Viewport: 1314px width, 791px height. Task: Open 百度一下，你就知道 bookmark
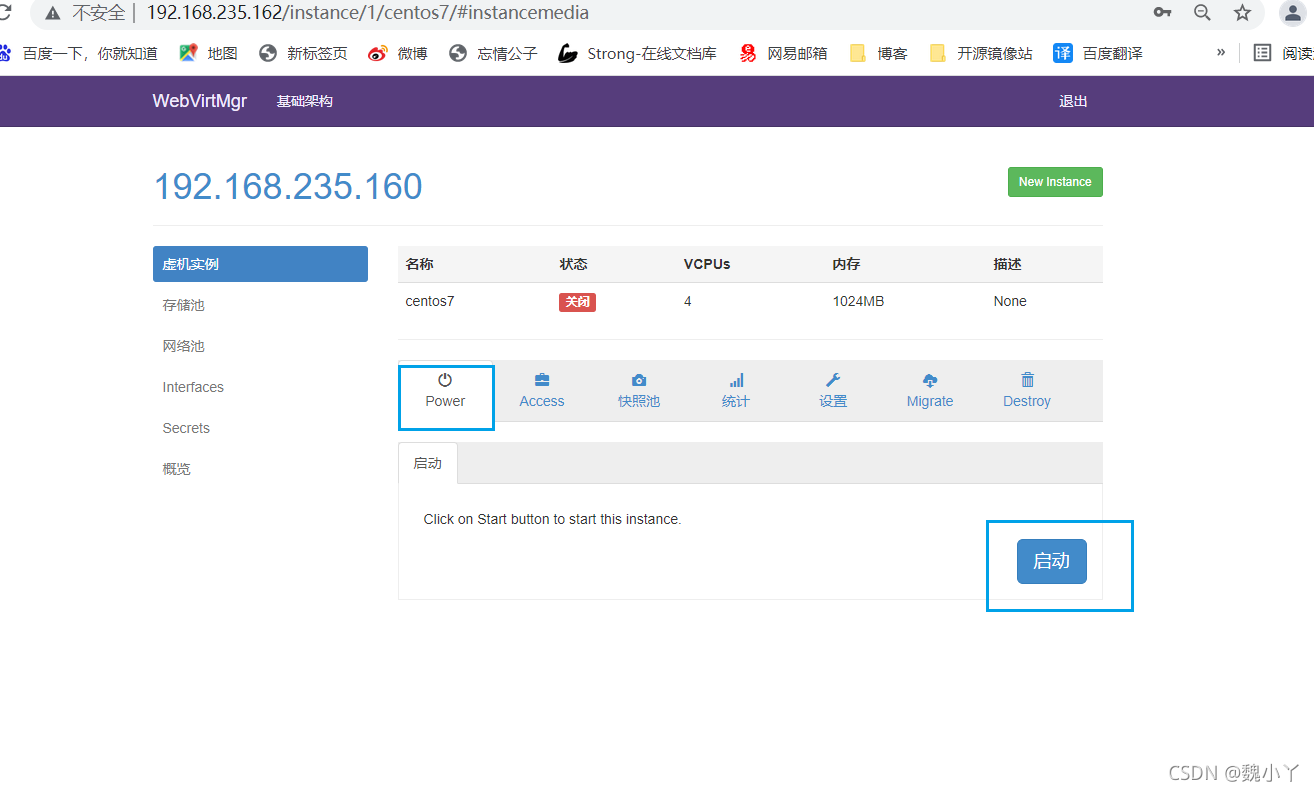80,53
